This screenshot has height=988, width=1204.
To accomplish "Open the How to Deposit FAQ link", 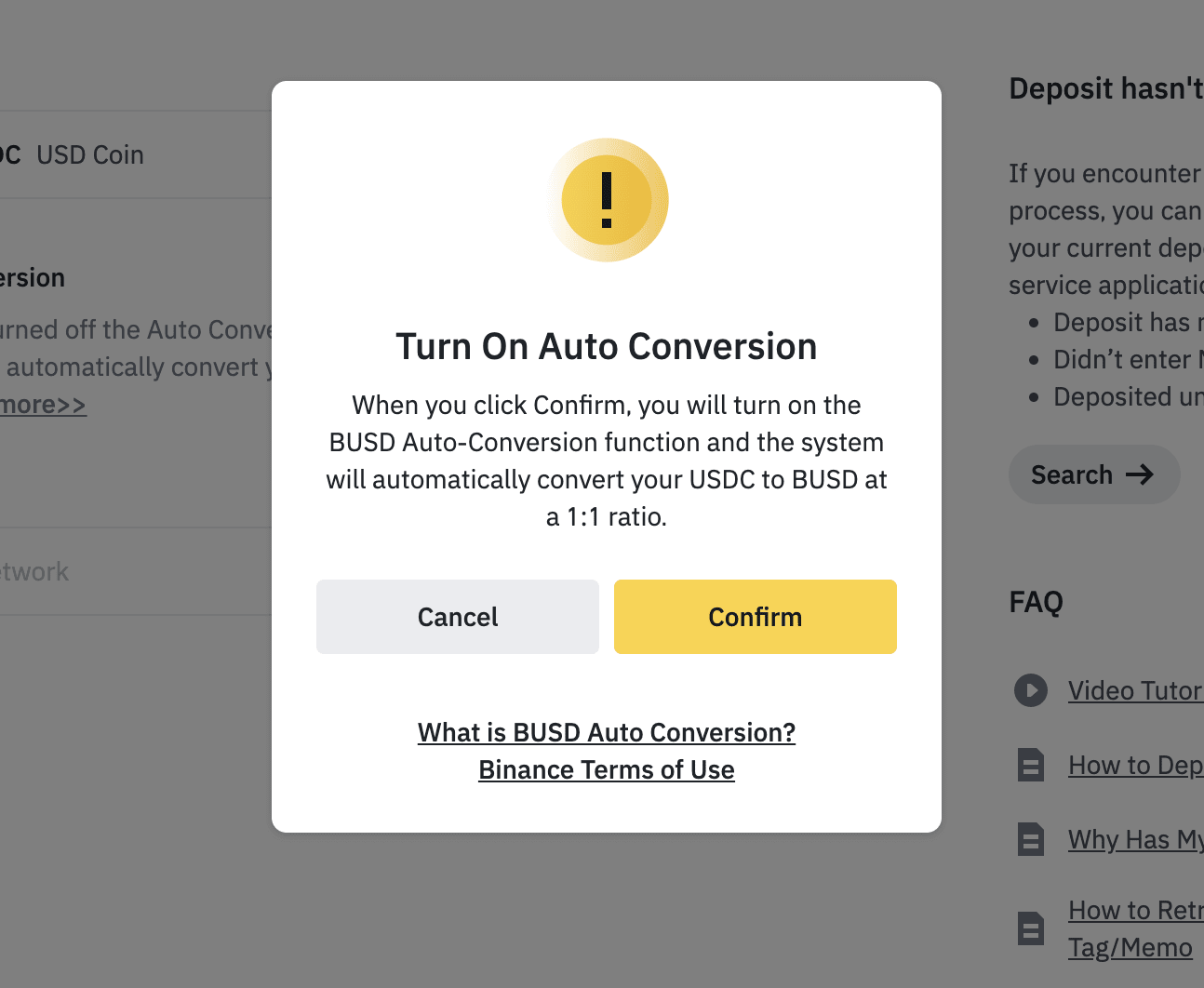I will point(1135,766).
